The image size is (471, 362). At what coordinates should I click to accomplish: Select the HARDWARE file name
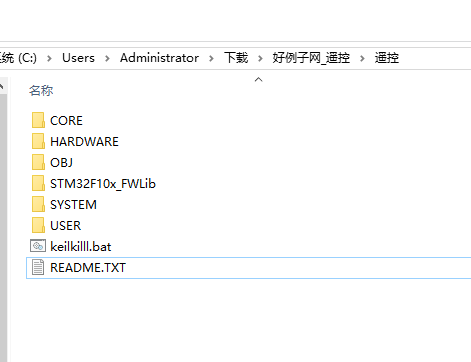pyautogui.click(x=84, y=142)
